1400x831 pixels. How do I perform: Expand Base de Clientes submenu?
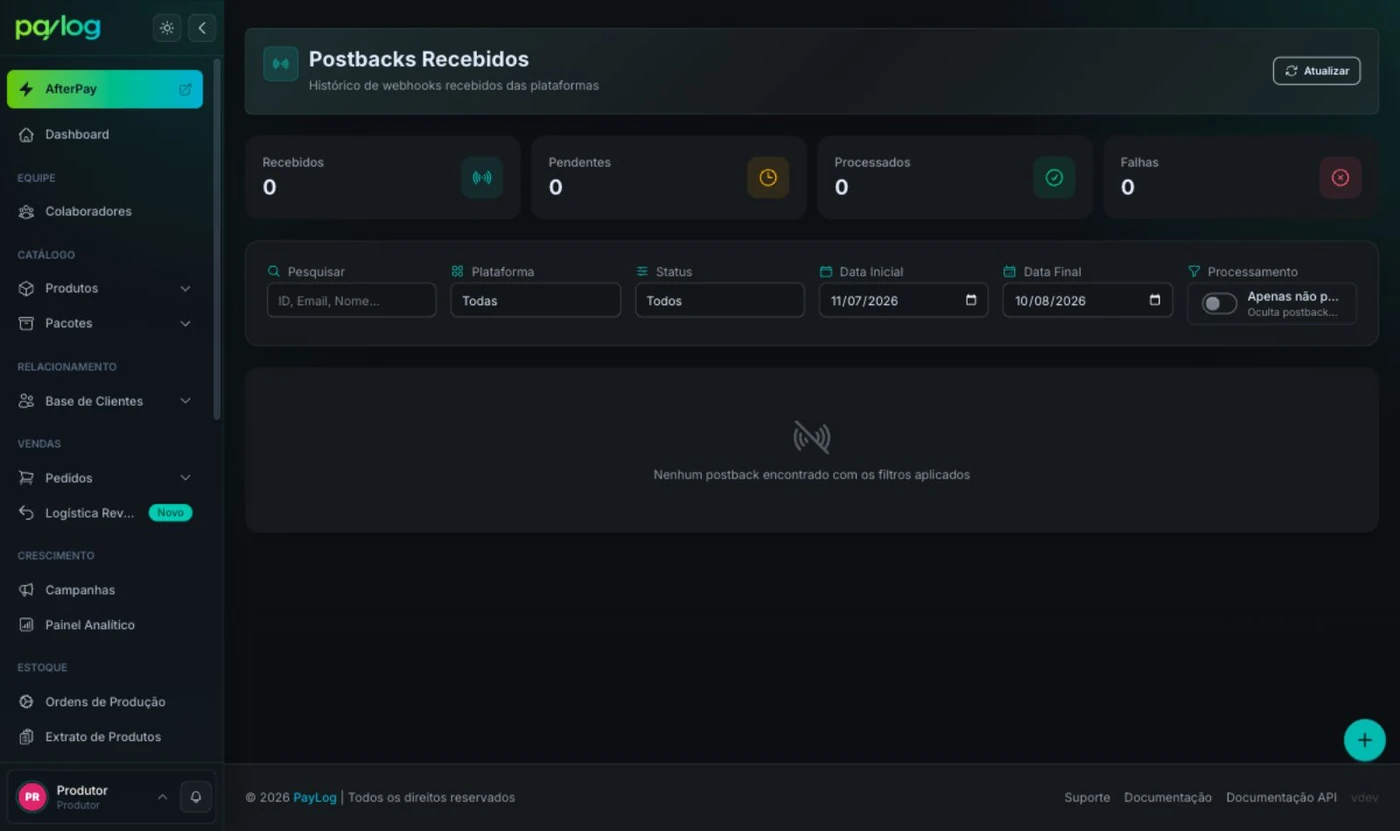(x=185, y=401)
